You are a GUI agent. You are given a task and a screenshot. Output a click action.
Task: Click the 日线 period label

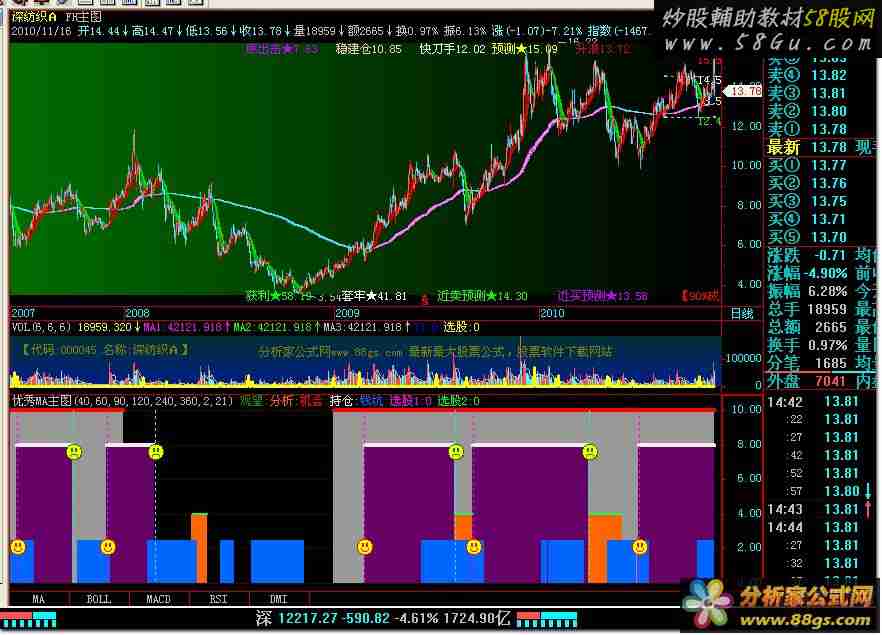[741, 313]
